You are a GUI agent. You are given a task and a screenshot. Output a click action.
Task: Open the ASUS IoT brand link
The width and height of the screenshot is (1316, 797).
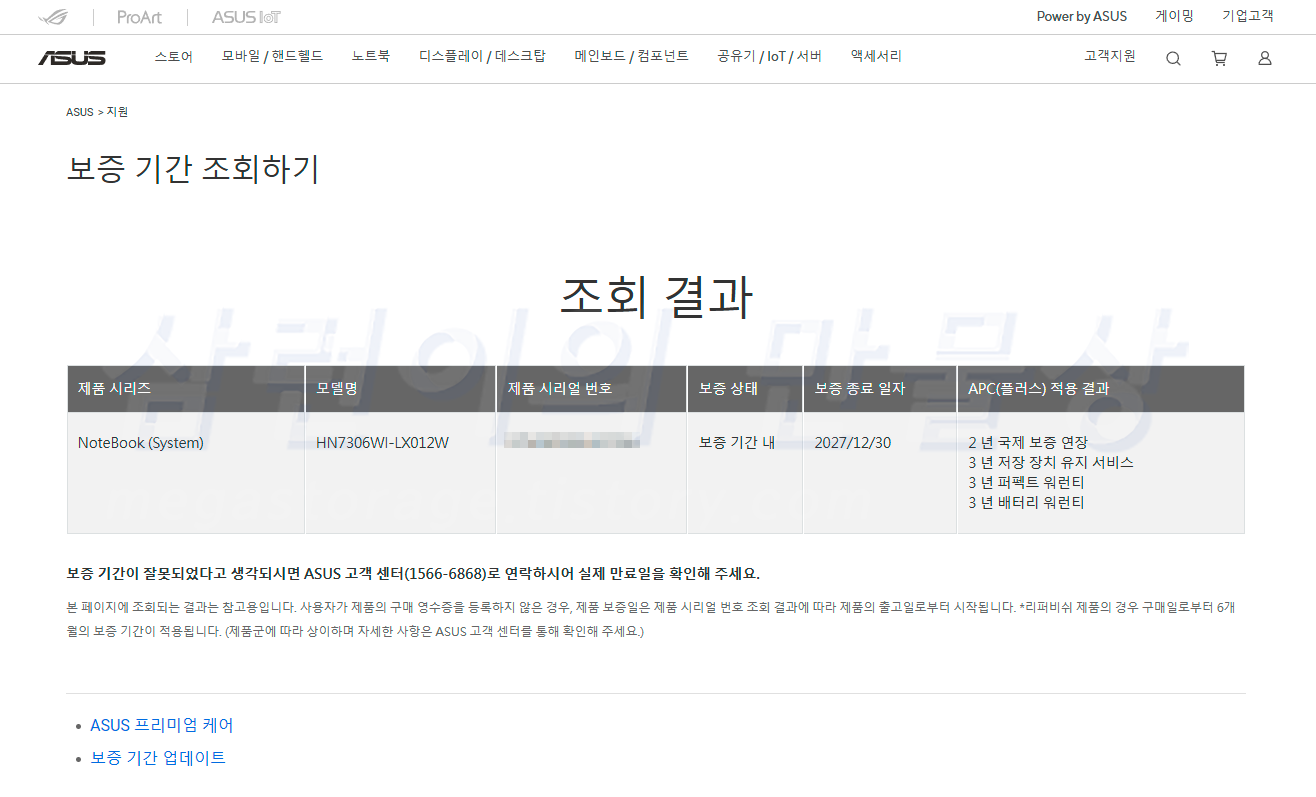click(246, 17)
